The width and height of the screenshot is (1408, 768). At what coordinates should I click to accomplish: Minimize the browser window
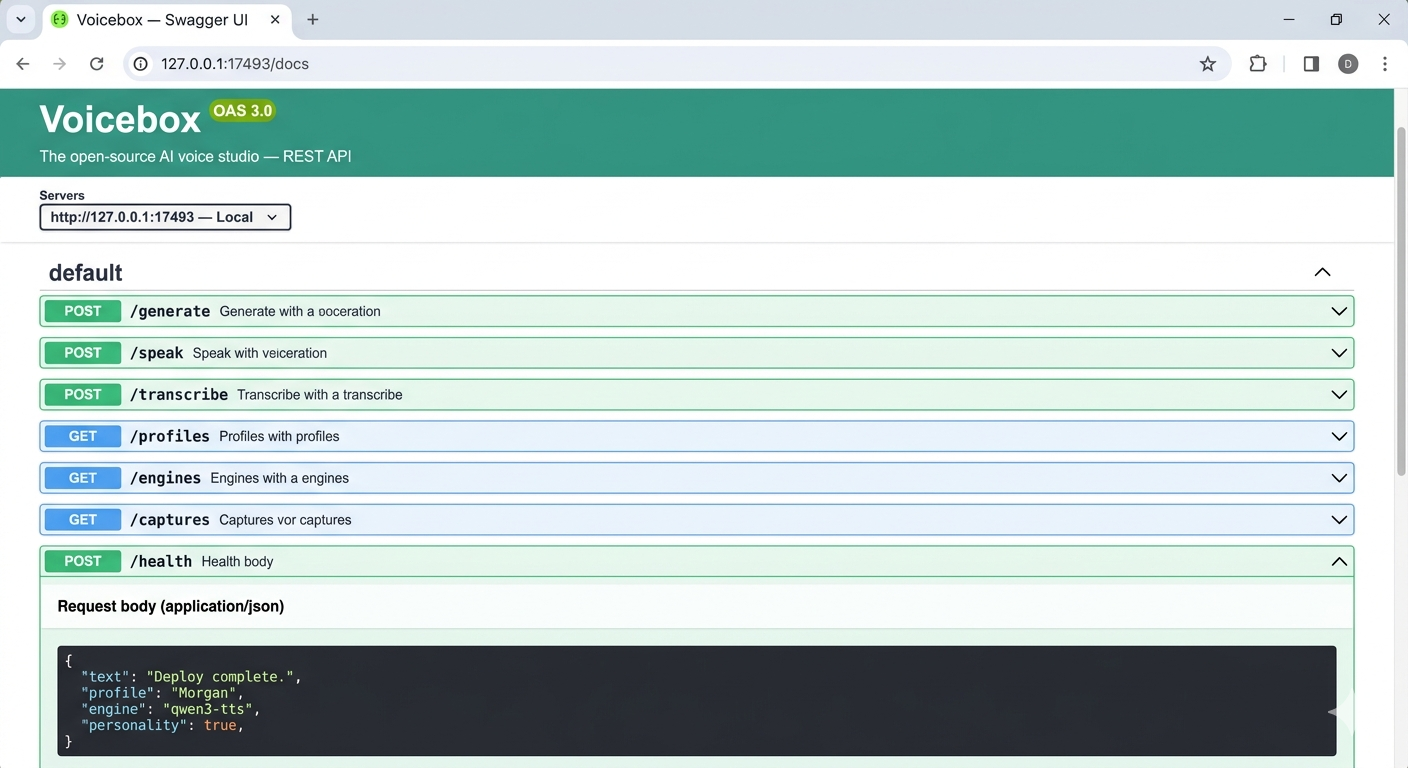pyautogui.click(x=1289, y=20)
